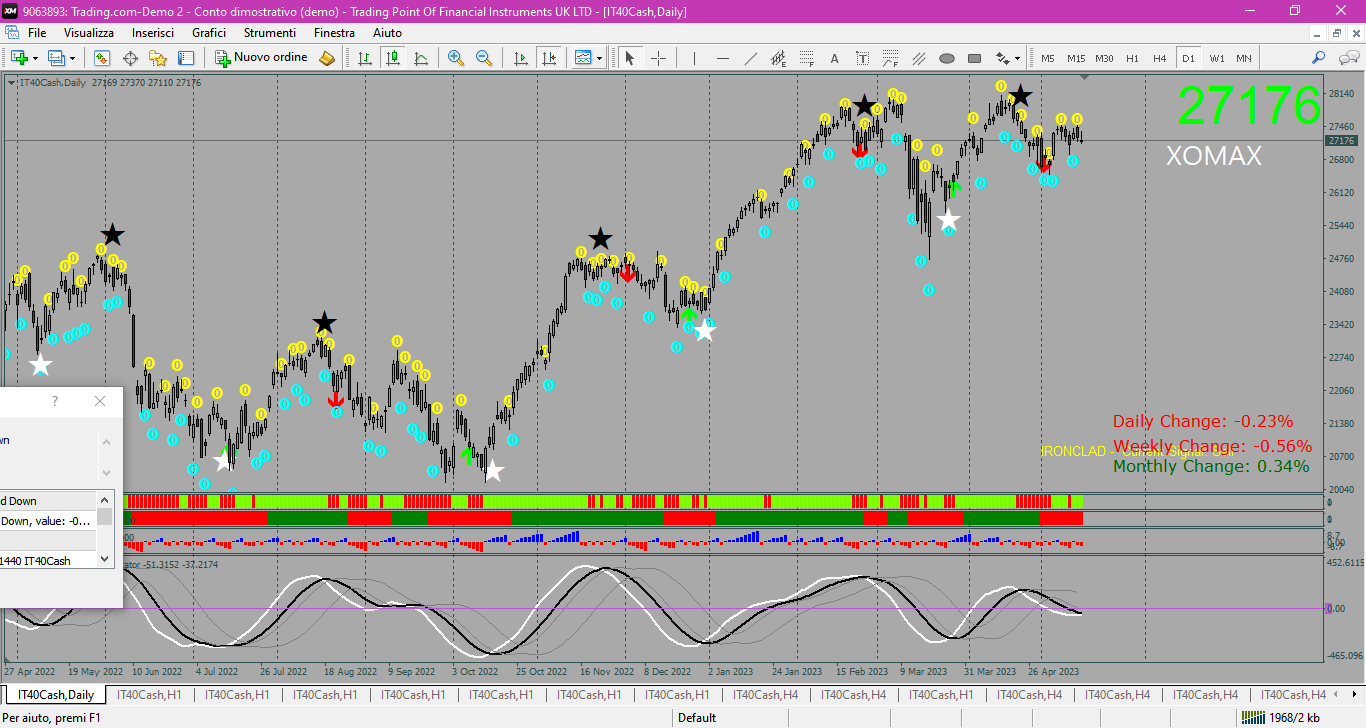Select the '1440 IT40Cash' row in dialog

pyautogui.click(x=48, y=561)
